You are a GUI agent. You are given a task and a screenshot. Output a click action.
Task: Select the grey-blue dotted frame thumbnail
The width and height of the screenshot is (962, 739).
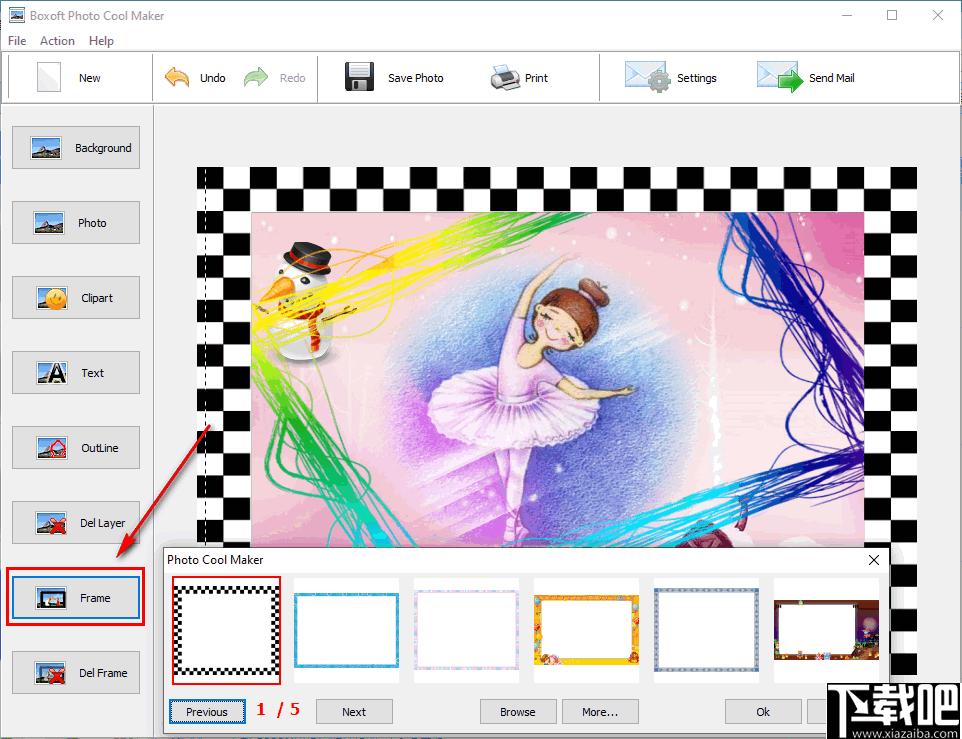(x=706, y=630)
